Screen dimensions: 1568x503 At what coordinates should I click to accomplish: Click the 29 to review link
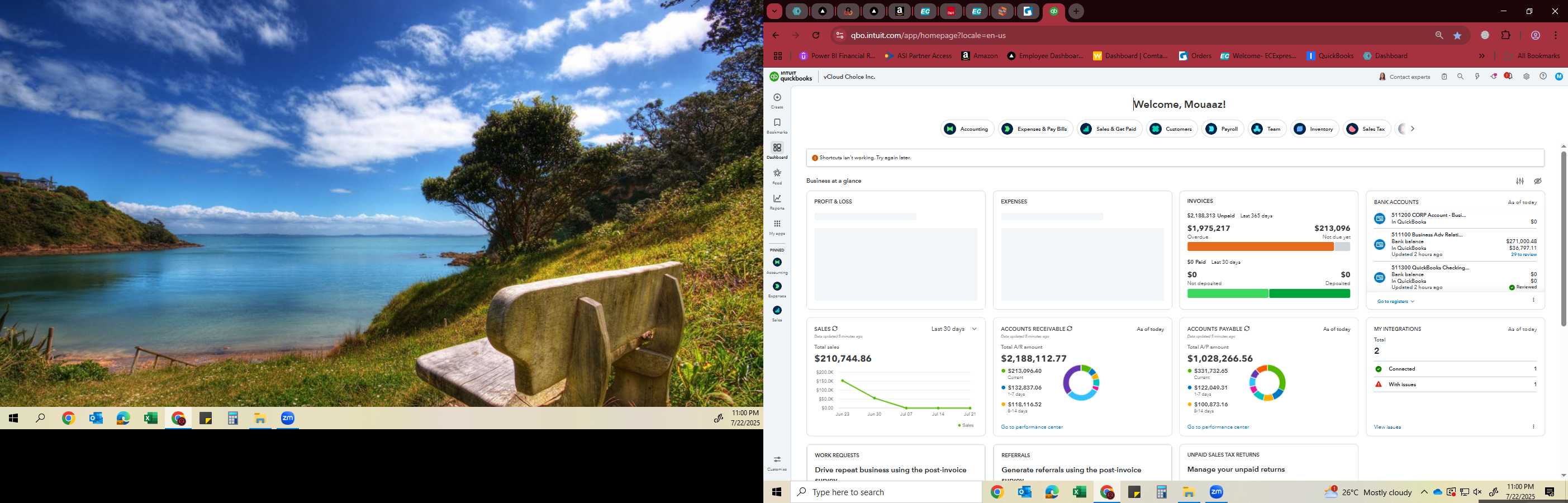click(x=1523, y=254)
